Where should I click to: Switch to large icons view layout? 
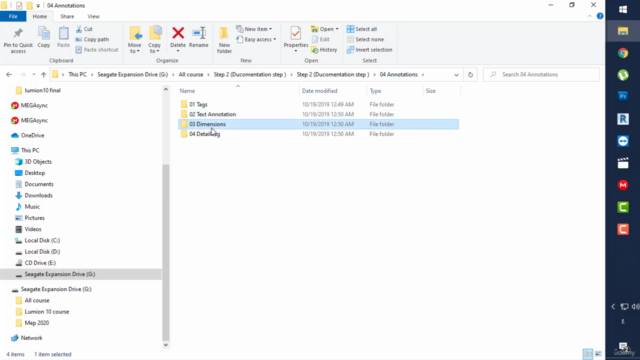click(x=598, y=354)
